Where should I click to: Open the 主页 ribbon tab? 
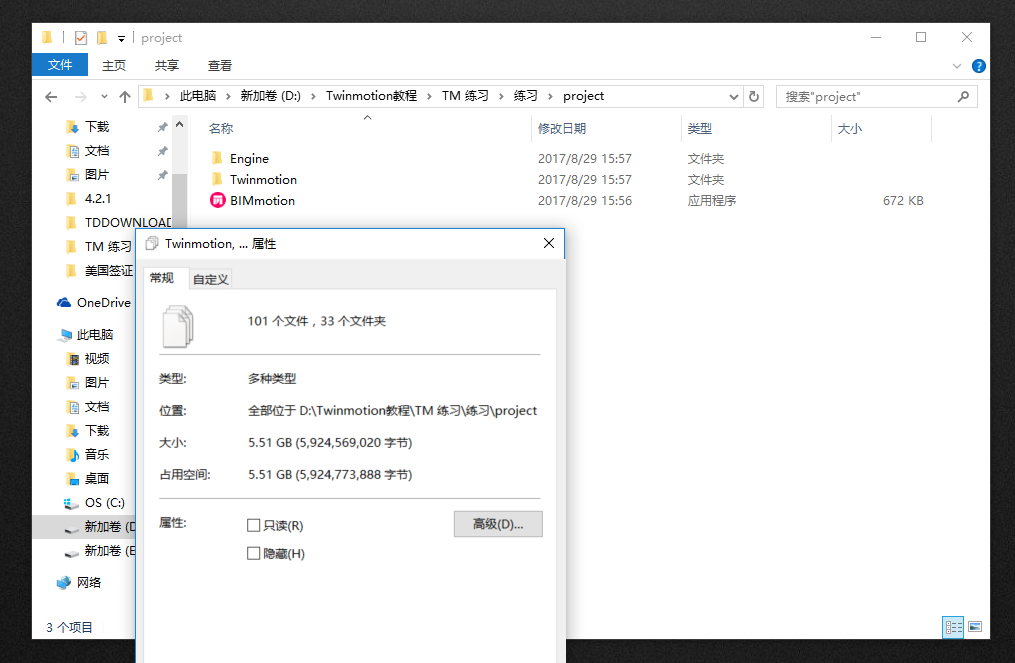click(x=114, y=65)
